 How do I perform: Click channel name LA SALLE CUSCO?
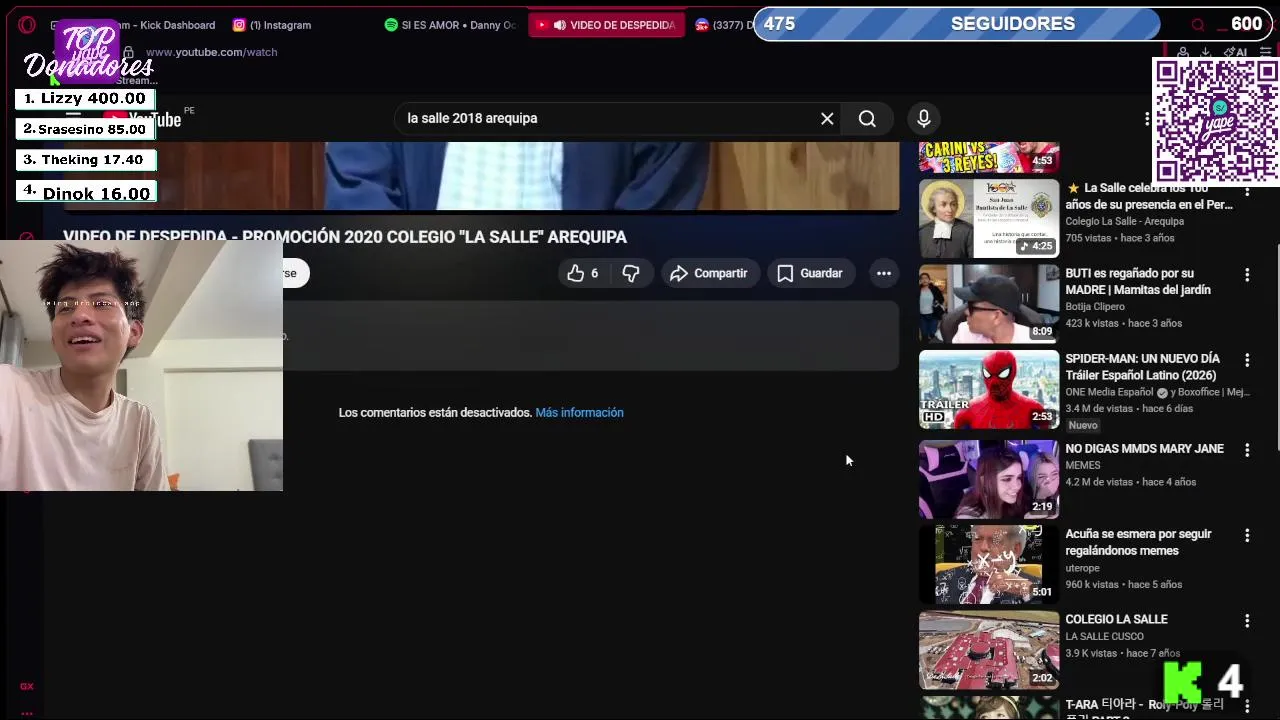click(x=1104, y=636)
